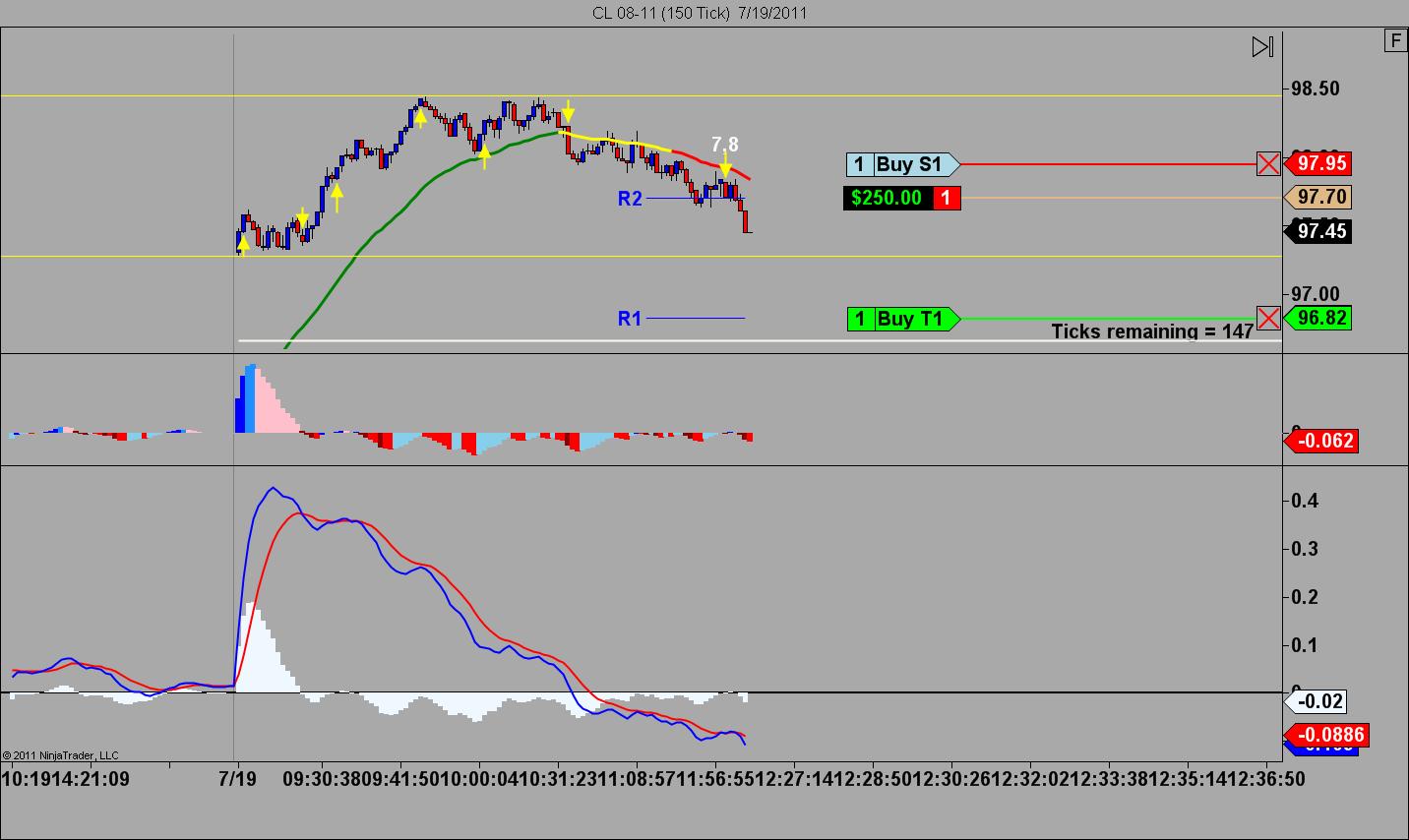The height and width of the screenshot is (840, 1409).
Task: Select the Buy S1 stop order flag
Action: pyautogui.click(x=902, y=164)
